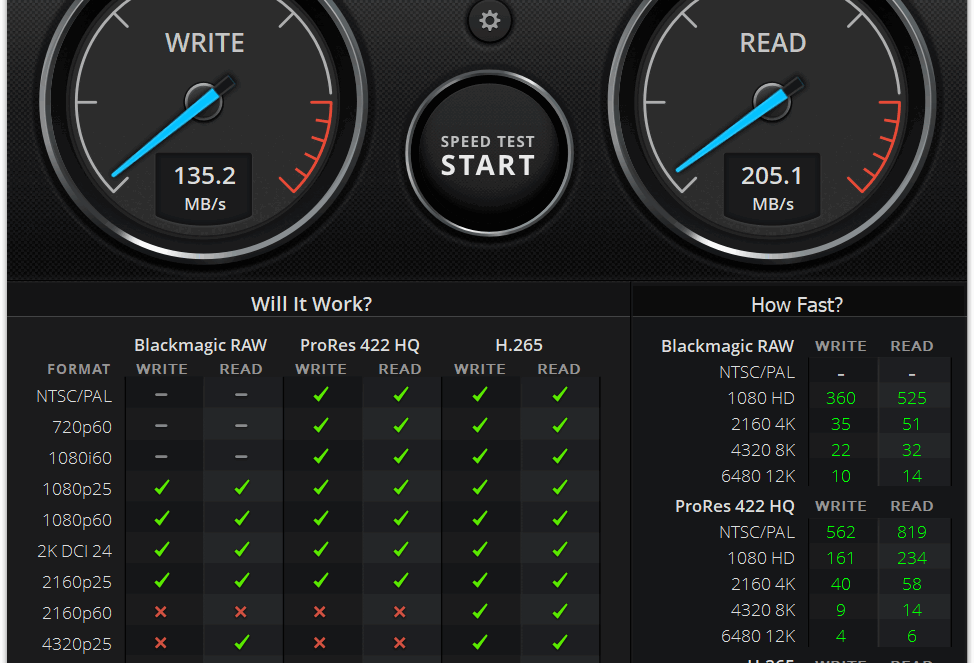Click red cross for 2160p60 ProRes 422 HQ write
This screenshot has width=974, height=663.
point(321,612)
